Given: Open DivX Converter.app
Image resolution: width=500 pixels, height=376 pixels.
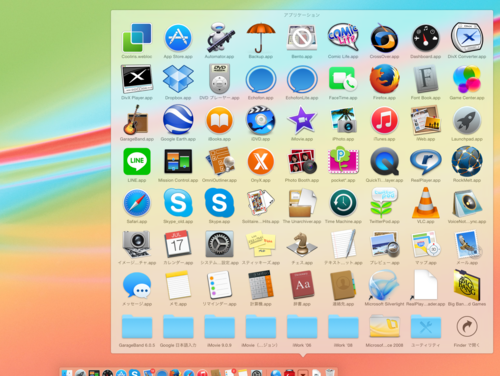Looking at the screenshot, I should [467, 38].
